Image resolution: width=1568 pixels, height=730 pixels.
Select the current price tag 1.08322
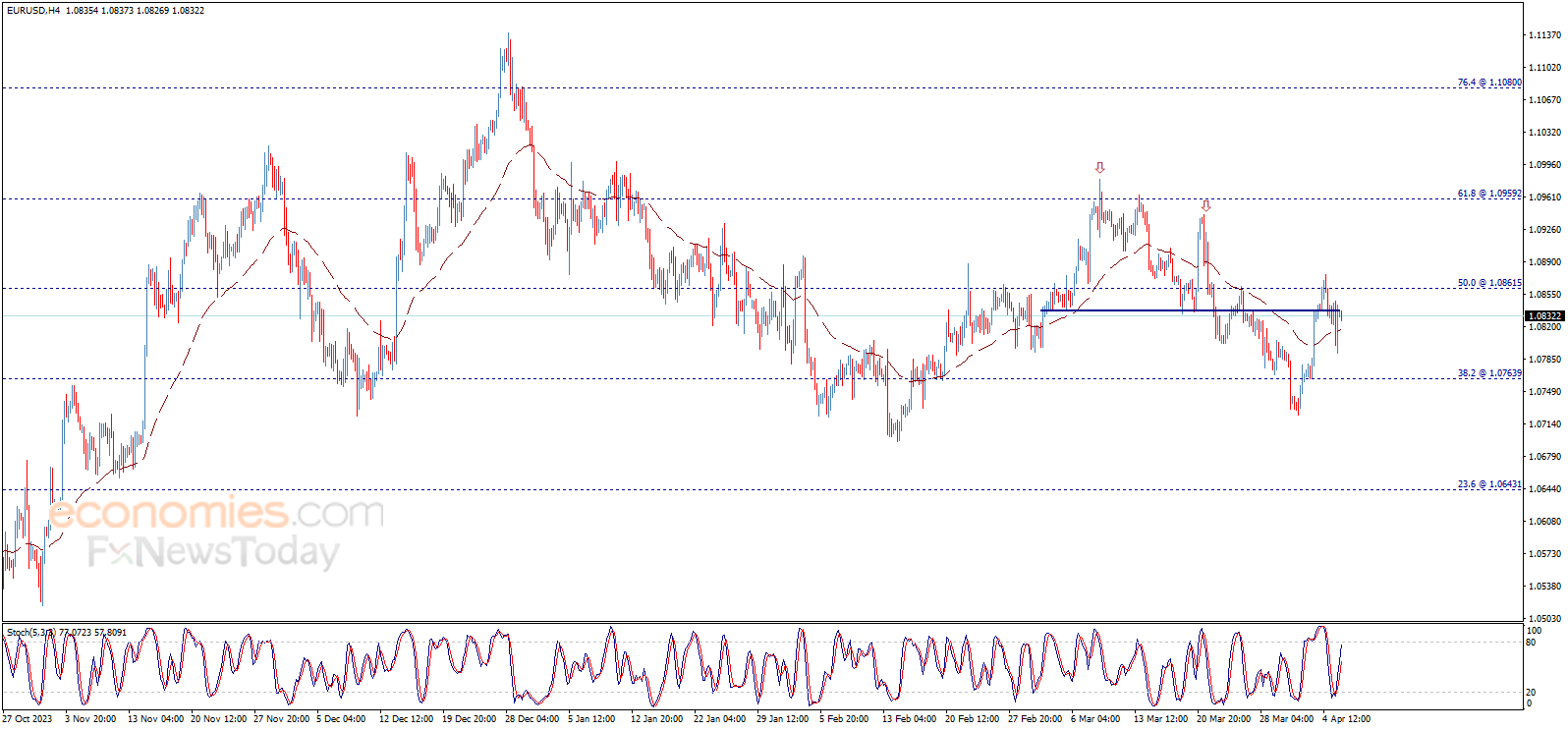click(1543, 316)
